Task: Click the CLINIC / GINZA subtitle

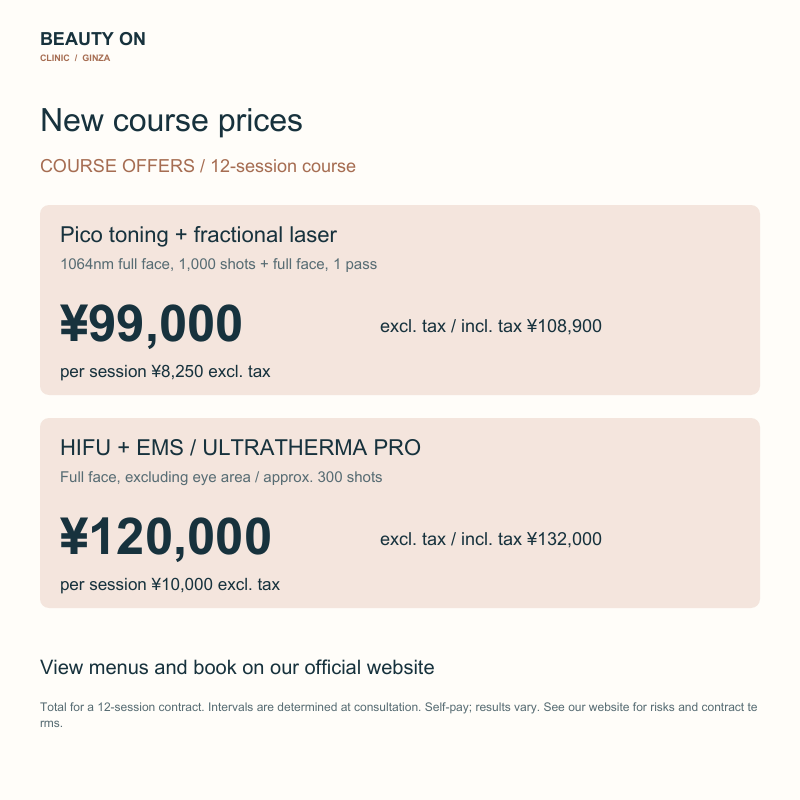Action: (x=75, y=58)
